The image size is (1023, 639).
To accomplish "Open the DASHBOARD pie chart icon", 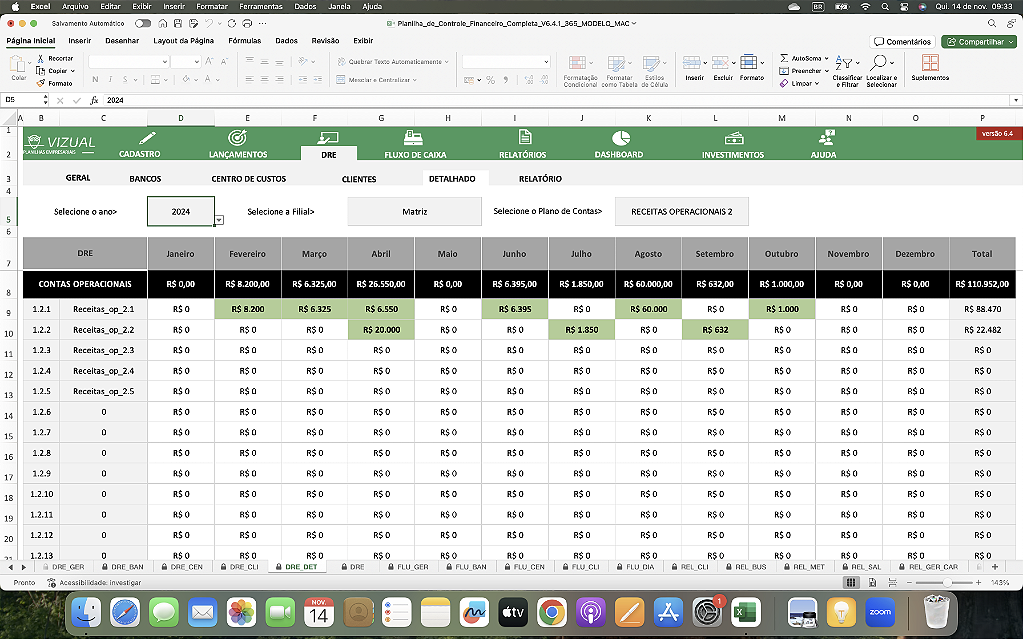I will coord(620,138).
